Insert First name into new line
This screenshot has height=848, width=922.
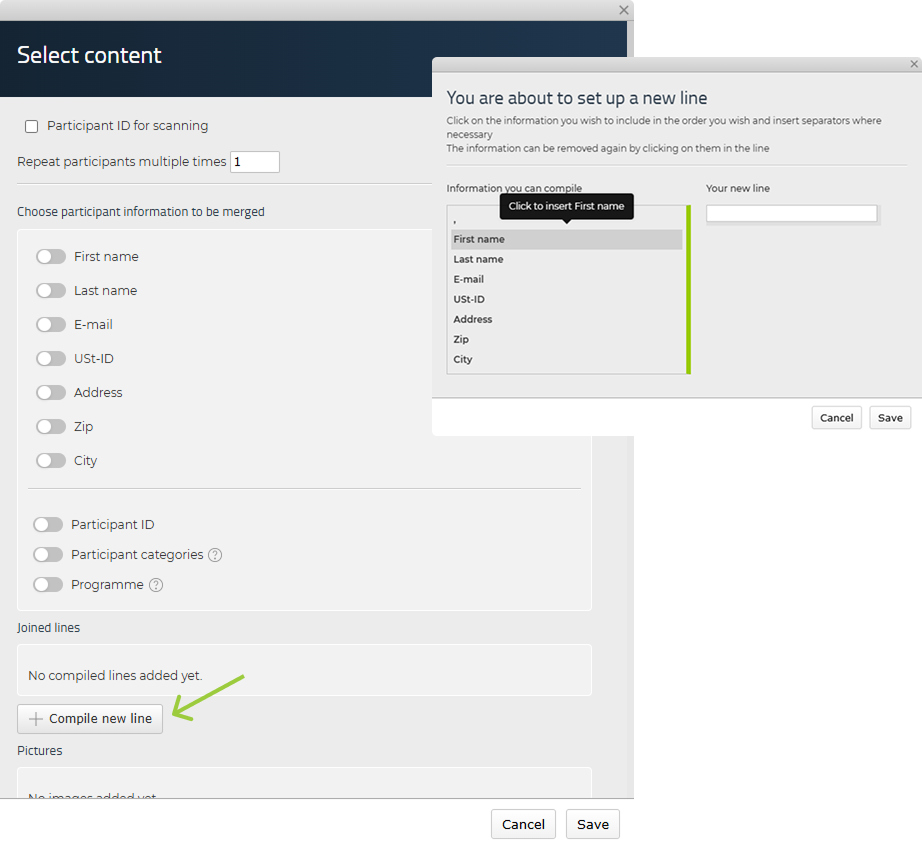click(479, 240)
